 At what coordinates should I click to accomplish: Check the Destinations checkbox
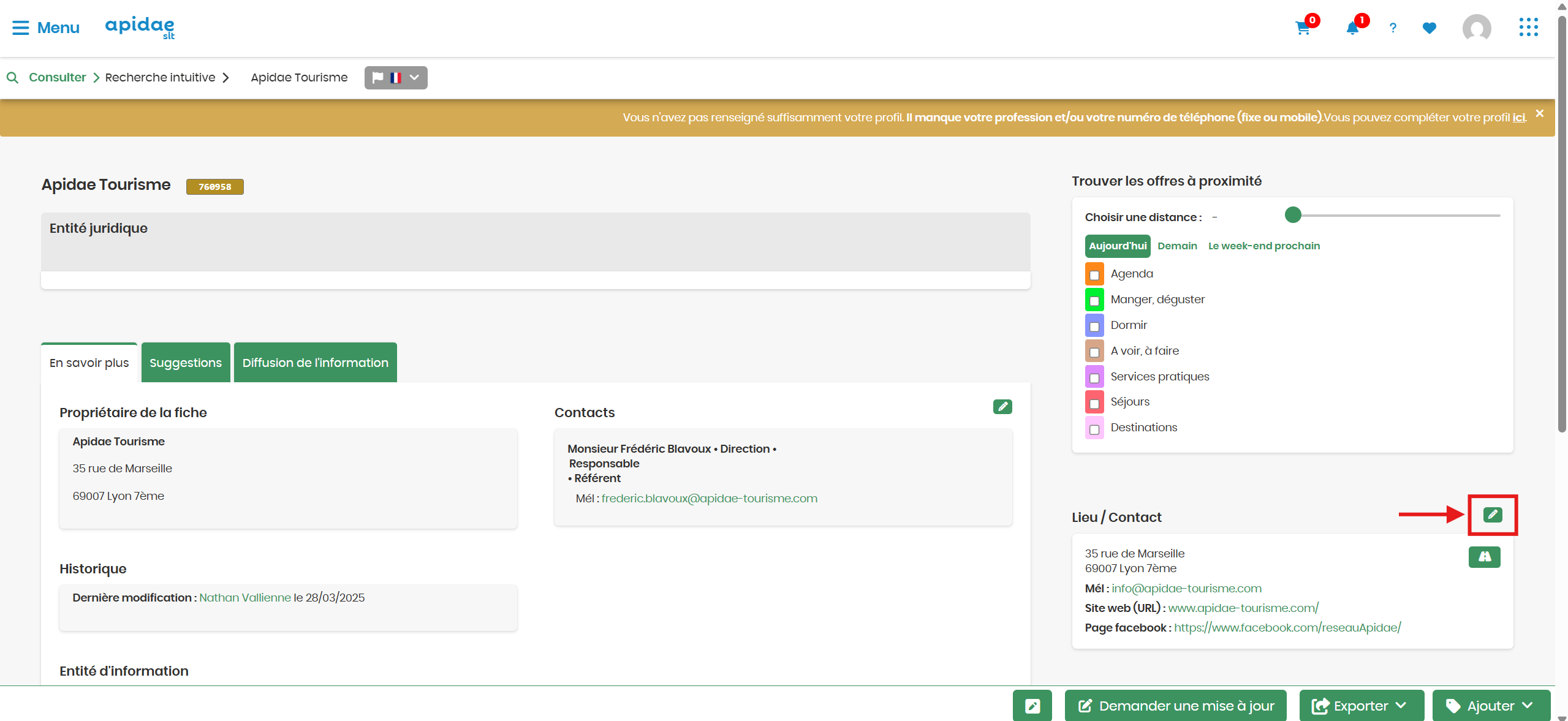pos(1094,429)
